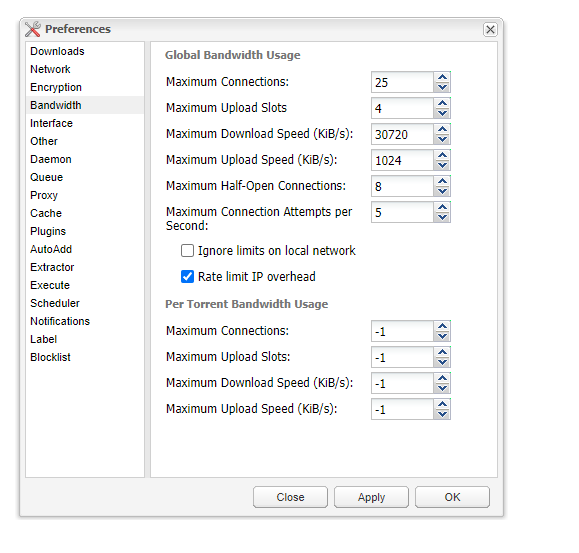
Task: Decrease global Maximum Upload Speed with down arrow
Action: (442, 165)
